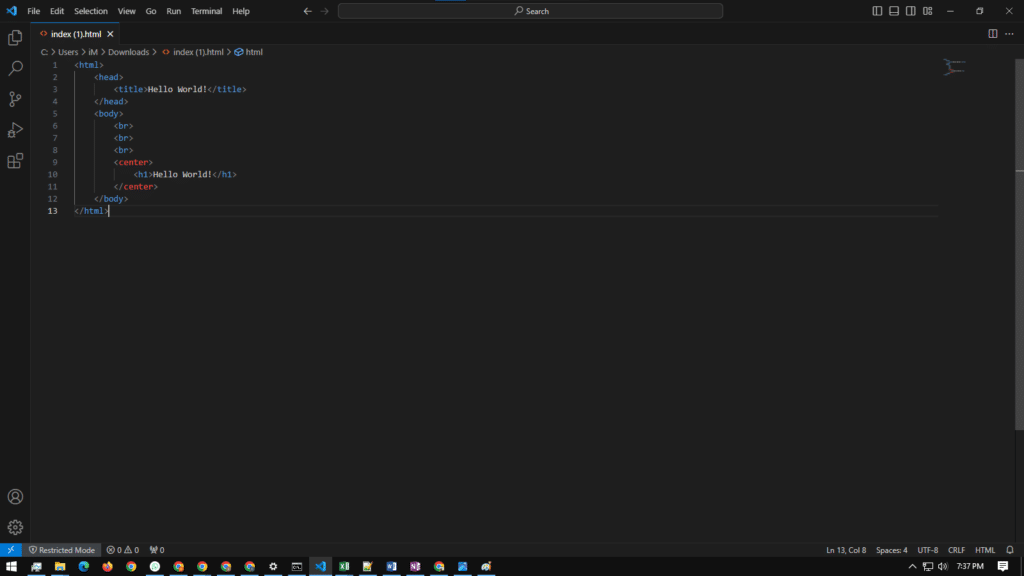Click the command center Search box
The image size is (1024, 576).
click(x=530, y=11)
